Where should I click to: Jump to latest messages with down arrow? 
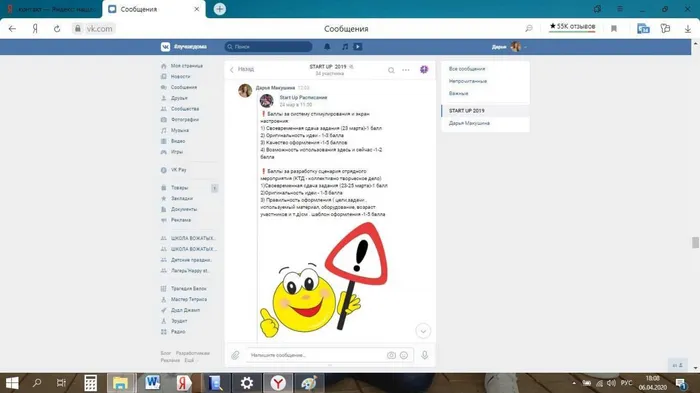(x=423, y=331)
